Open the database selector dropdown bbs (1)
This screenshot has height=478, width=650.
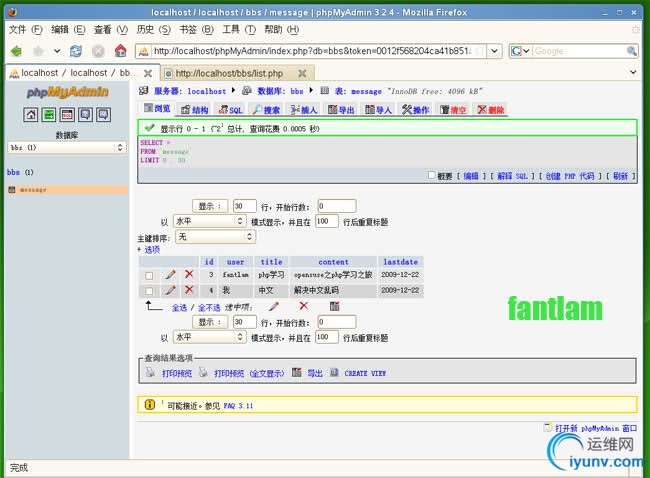pyautogui.click(x=66, y=147)
